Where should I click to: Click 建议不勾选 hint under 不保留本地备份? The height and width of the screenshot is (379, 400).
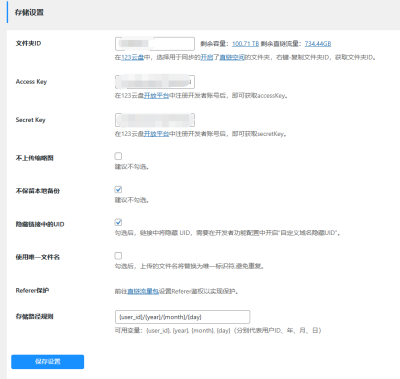(132, 200)
